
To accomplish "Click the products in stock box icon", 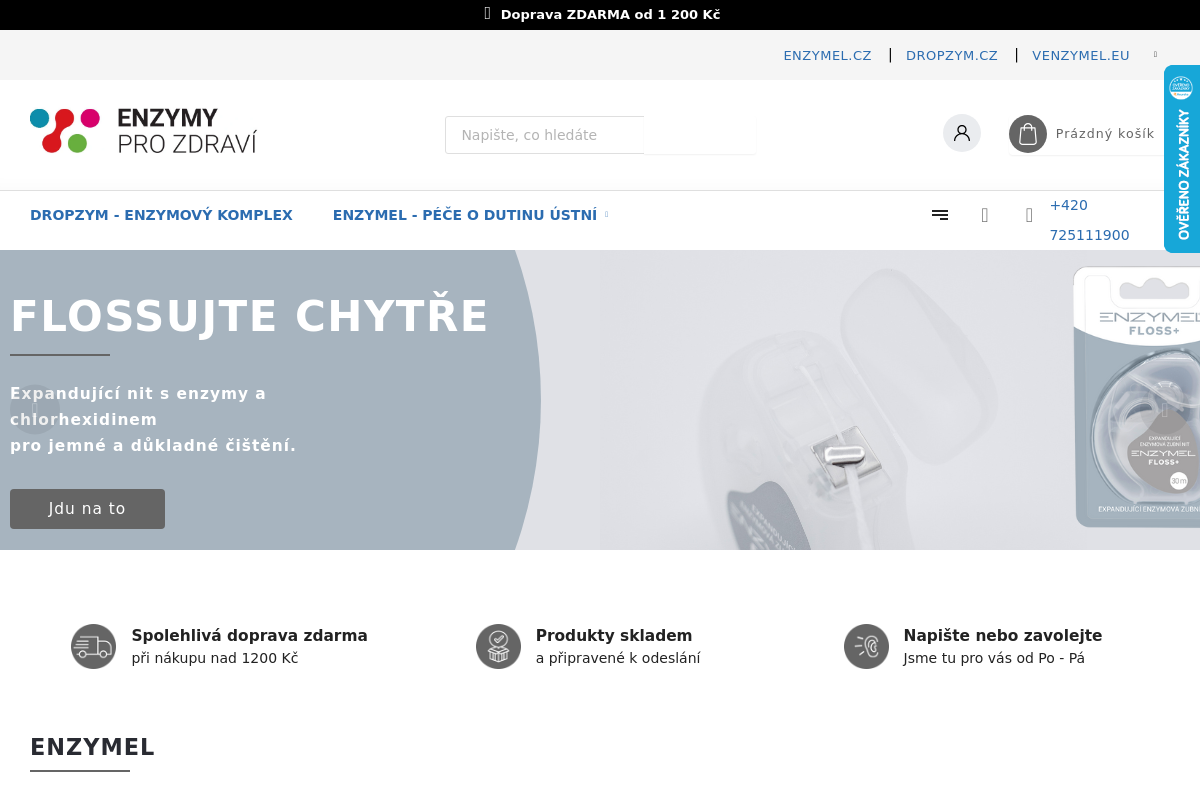I will [x=498, y=647].
